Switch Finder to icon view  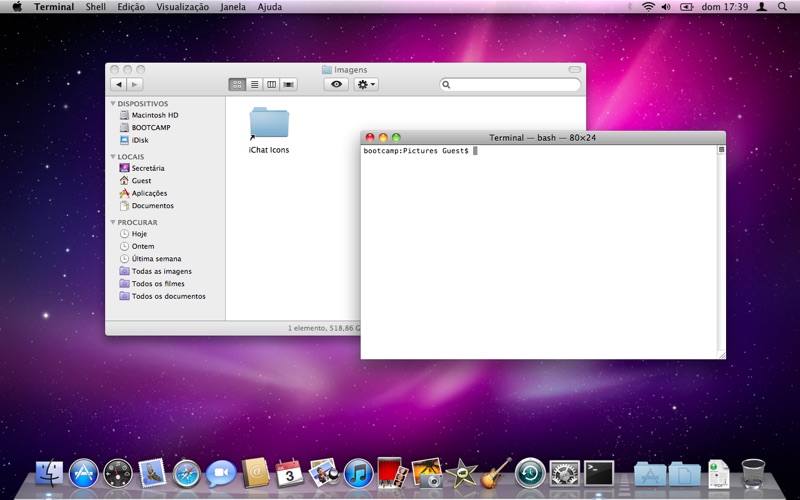click(x=237, y=85)
